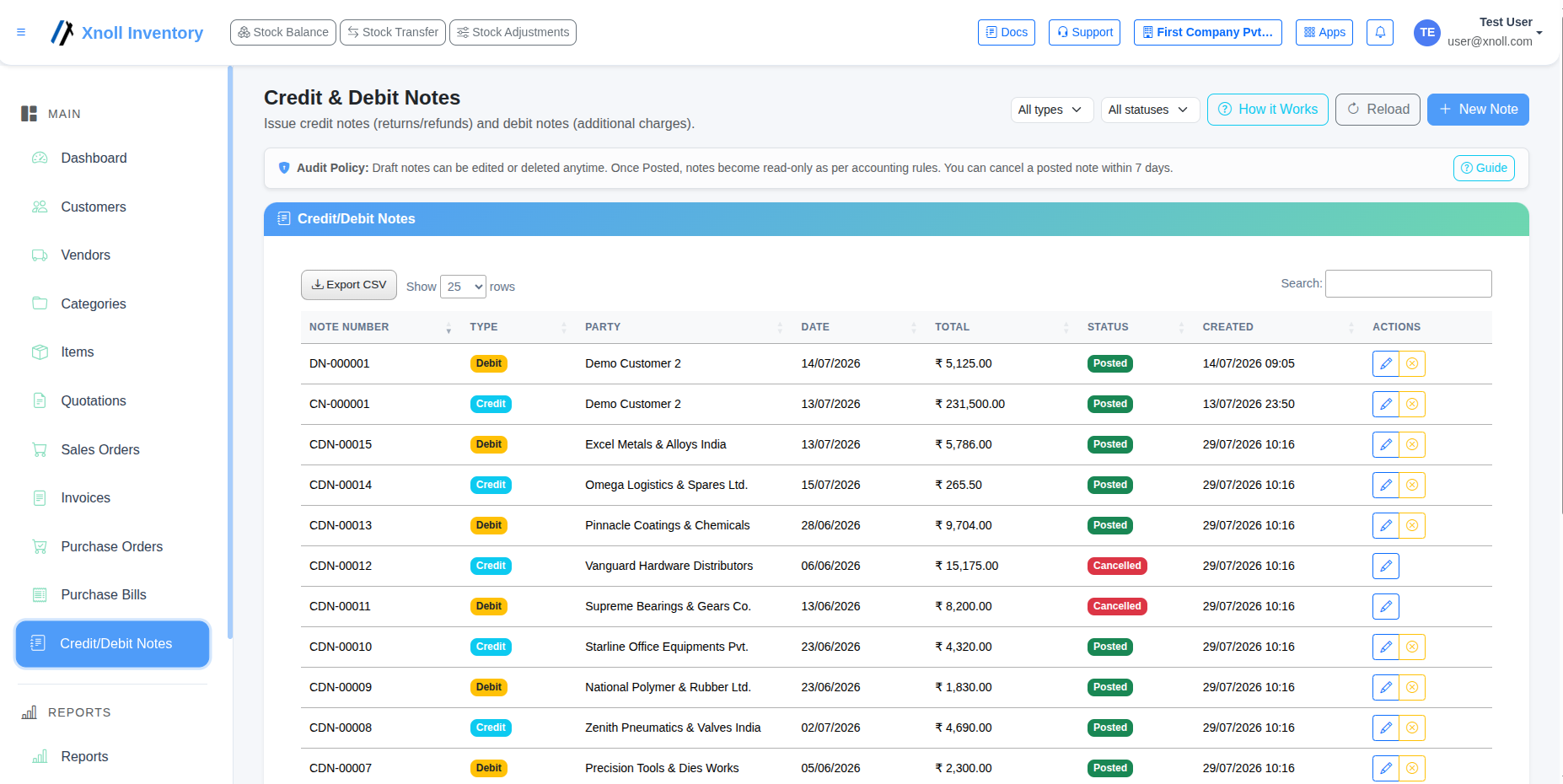The image size is (1563, 784).
Task: Open the All types filter dropdown
Action: [1052, 110]
